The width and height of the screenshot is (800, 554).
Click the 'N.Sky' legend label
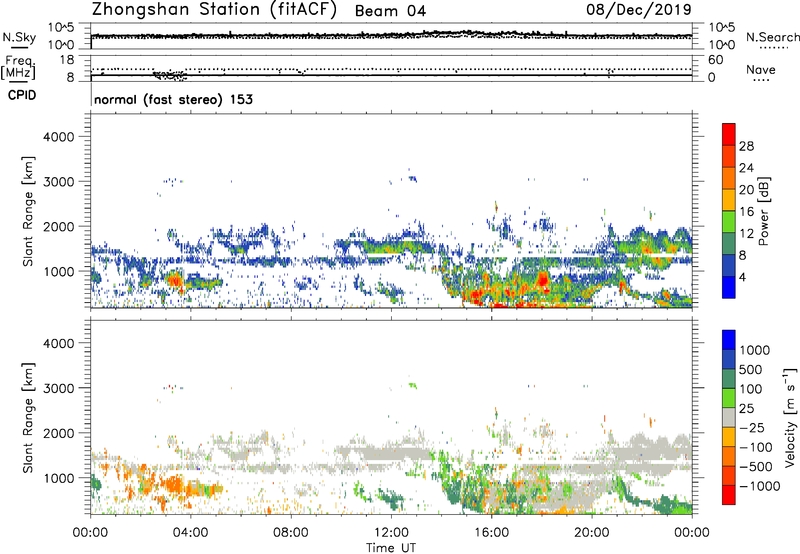coord(19,37)
